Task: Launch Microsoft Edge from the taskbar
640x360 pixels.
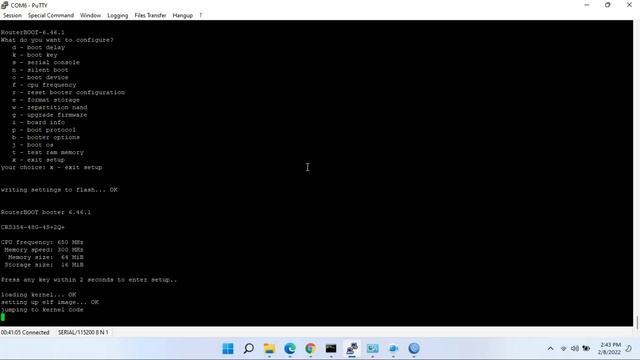Action: coord(290,349)
